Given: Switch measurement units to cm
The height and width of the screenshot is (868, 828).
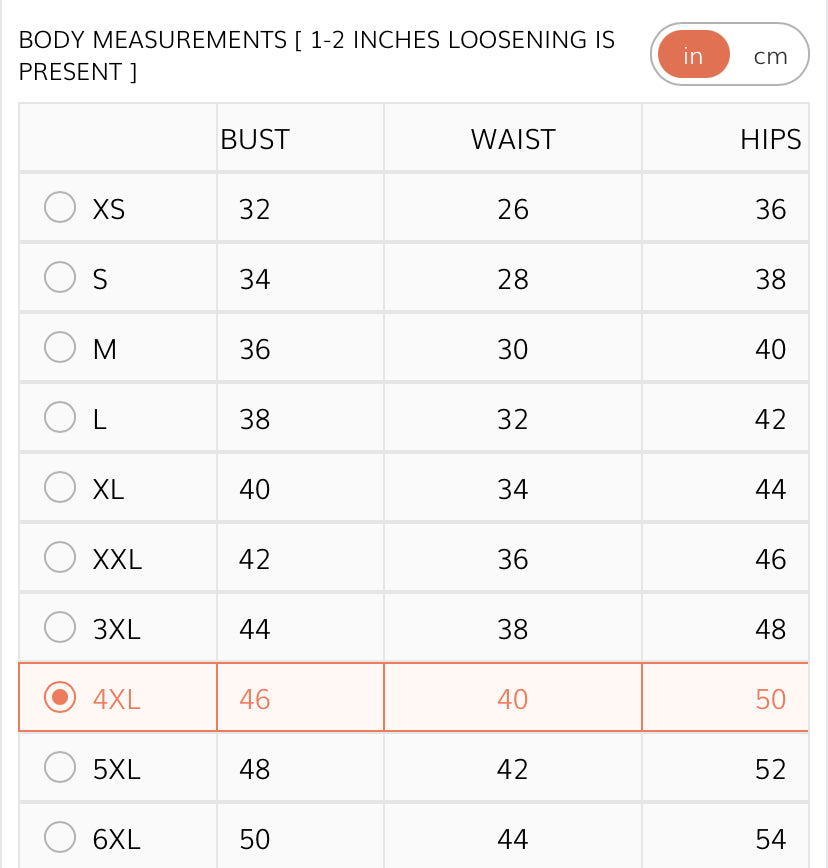Looking at the screenshot, I should pyautogui.click(x=770, y=56).
